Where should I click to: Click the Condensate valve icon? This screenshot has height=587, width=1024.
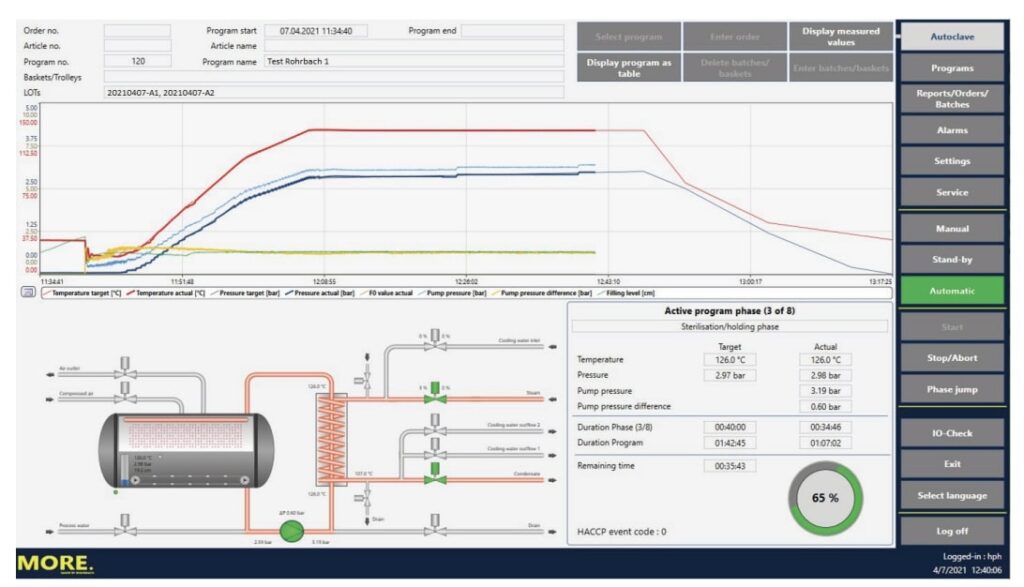[x=435, y=477]
